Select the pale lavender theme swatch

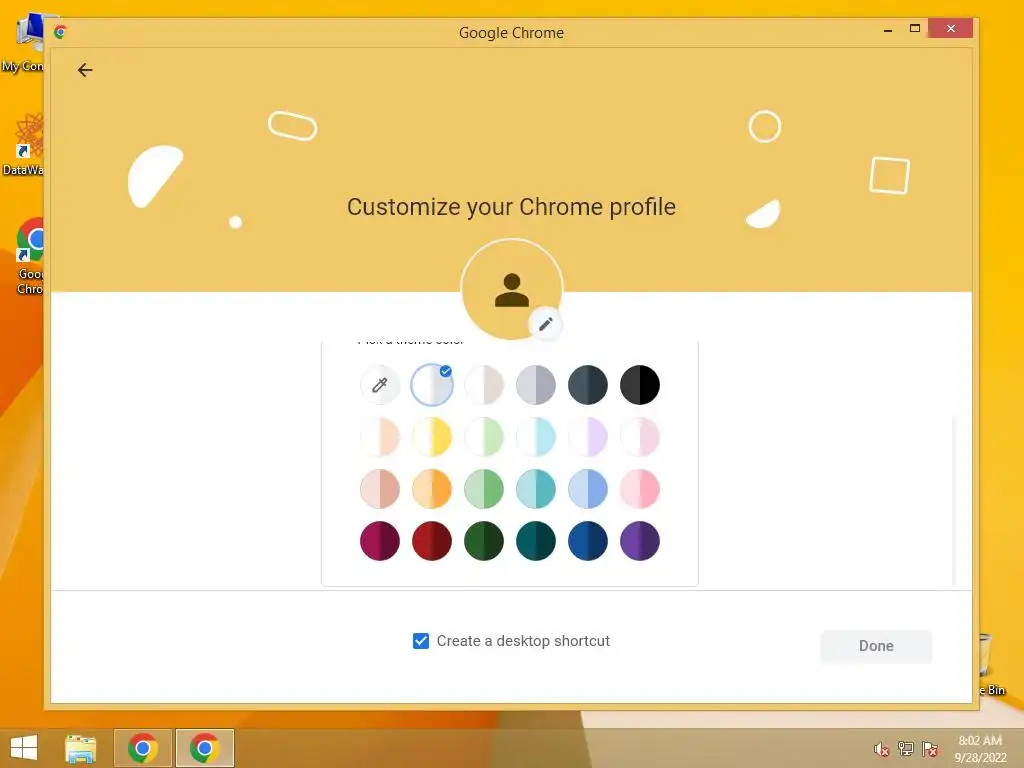click(x=588, y=437)
